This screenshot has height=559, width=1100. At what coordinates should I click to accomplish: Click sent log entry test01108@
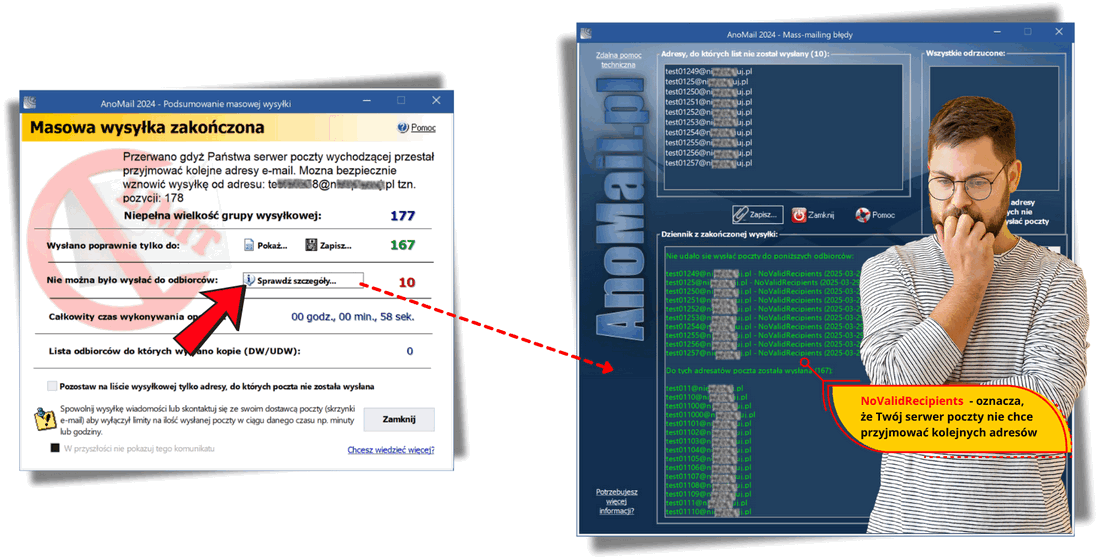(709, 485)
